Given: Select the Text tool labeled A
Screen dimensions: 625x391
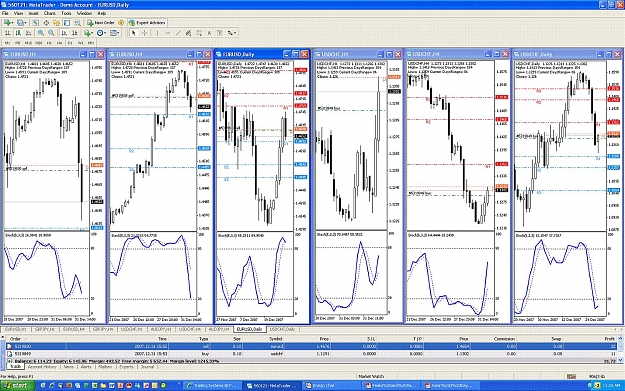Looking at the screenshot, I should [209, 33].
